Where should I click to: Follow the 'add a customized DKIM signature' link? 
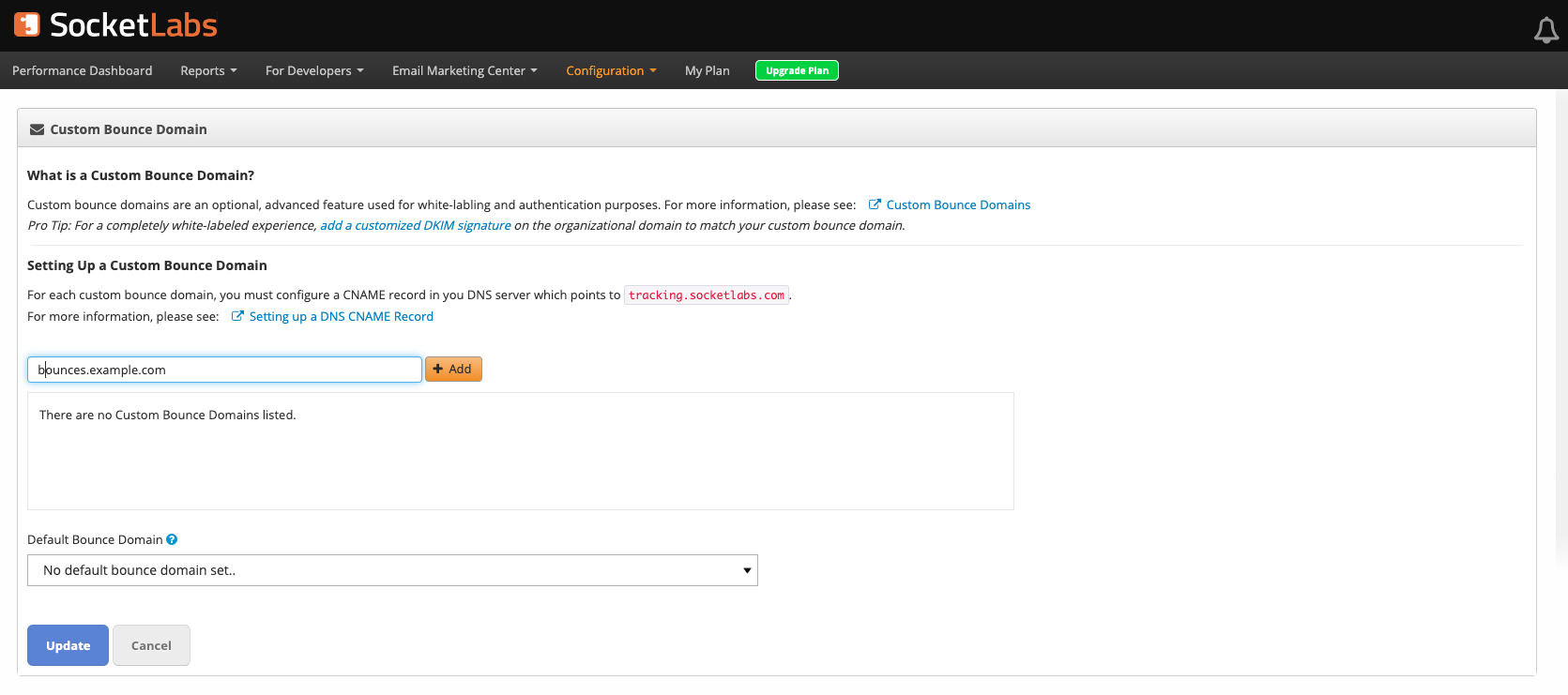coord(416,225)
